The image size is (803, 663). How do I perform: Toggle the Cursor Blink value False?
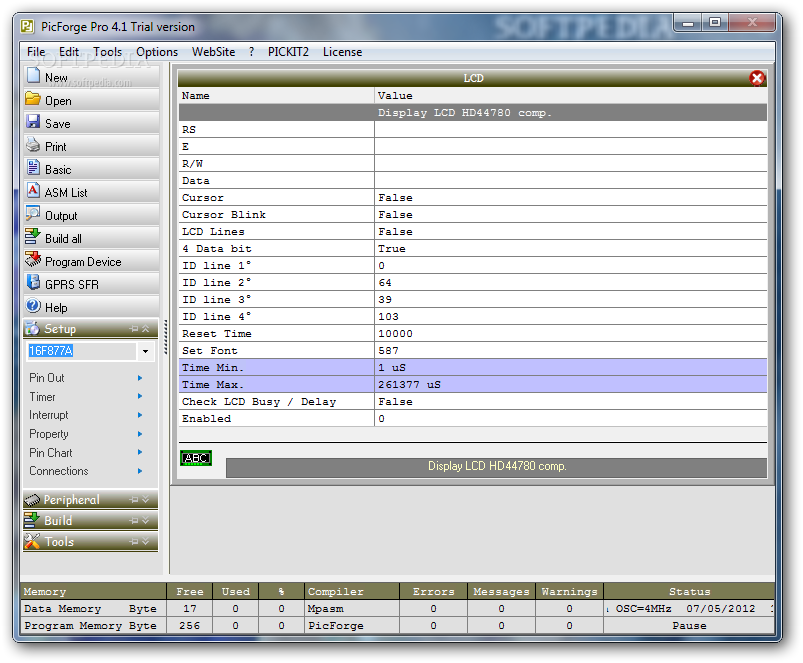(x=395, y=215)
